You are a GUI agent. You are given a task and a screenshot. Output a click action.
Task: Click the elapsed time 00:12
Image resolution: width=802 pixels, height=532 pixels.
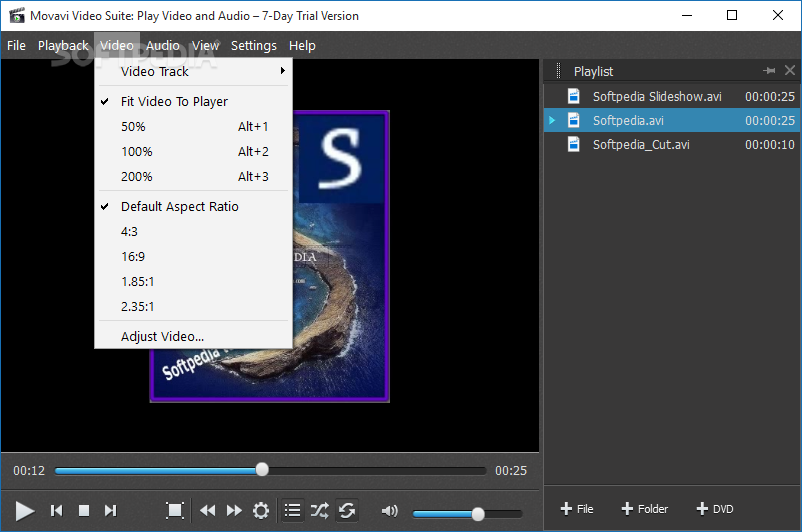pyautogui.click(x=29, y=470)
